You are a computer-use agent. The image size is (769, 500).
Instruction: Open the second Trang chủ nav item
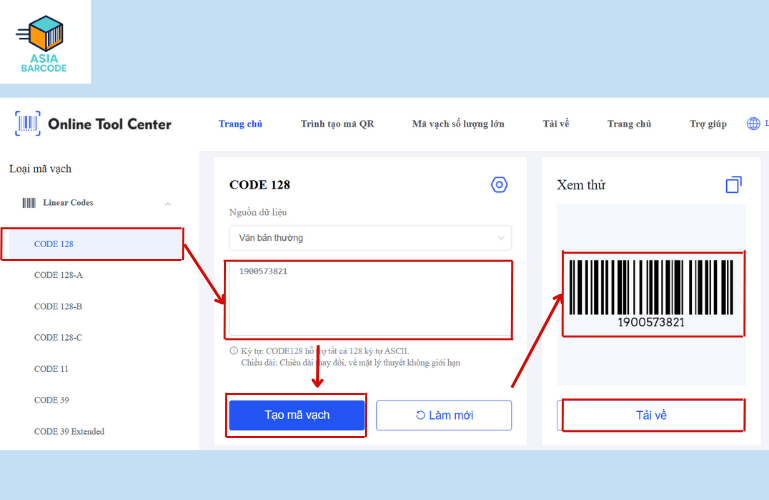629,124
